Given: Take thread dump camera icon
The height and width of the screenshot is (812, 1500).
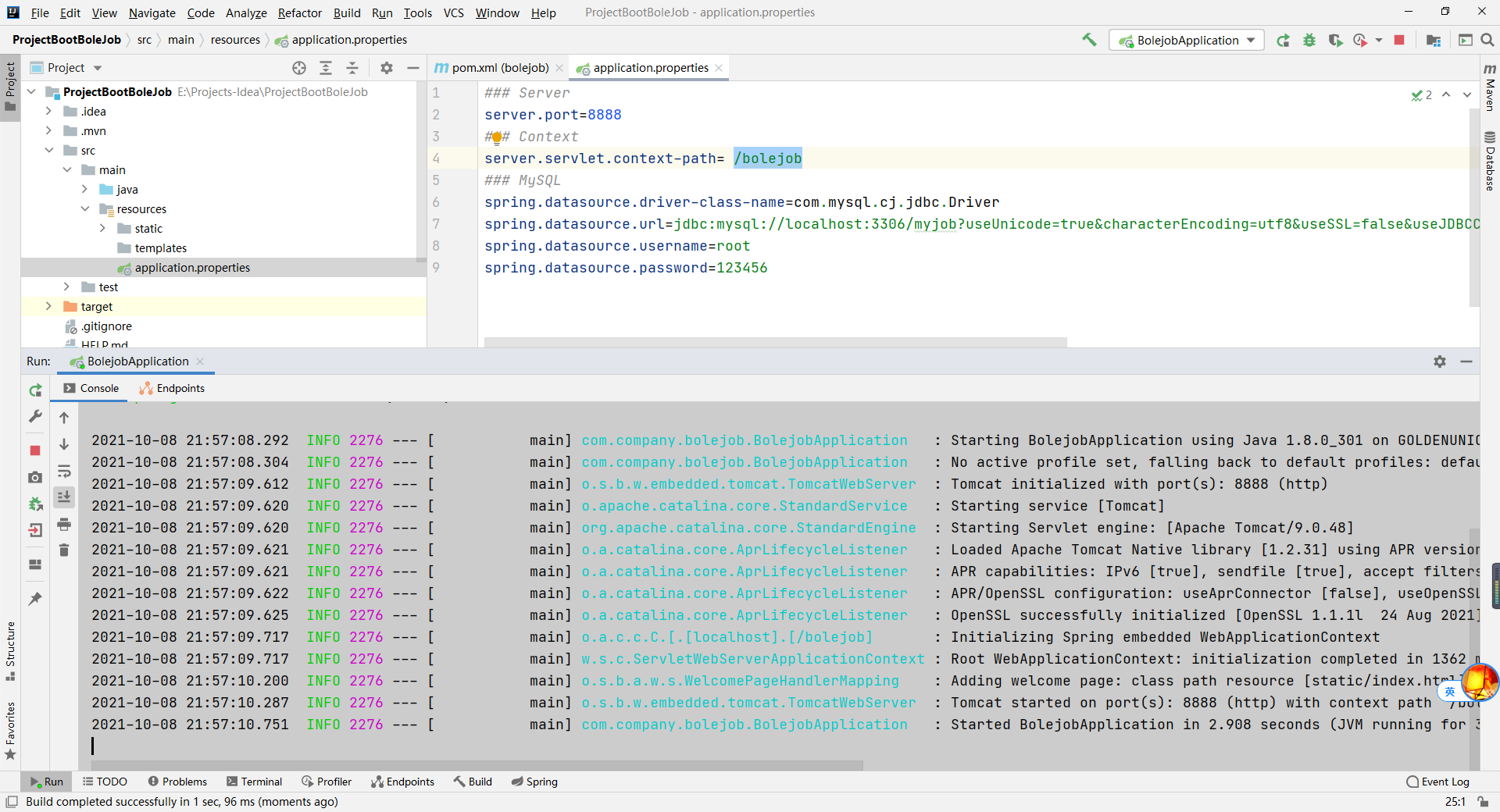Looking at the screenshot, I should (x=35, y=477).
